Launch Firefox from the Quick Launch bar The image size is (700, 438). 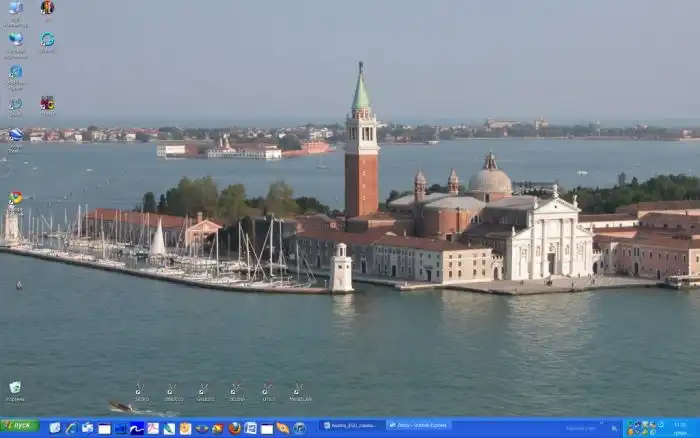[x=235, y=428]
